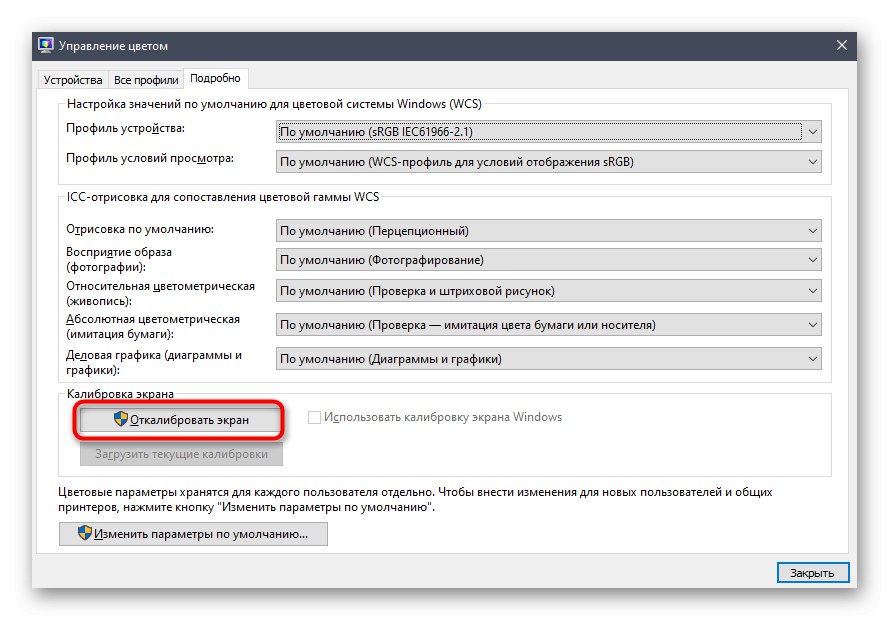Switch to the Устройства tab
Image resolution: width=889 pixels, height=620 pixels.
tap(71, 79)
